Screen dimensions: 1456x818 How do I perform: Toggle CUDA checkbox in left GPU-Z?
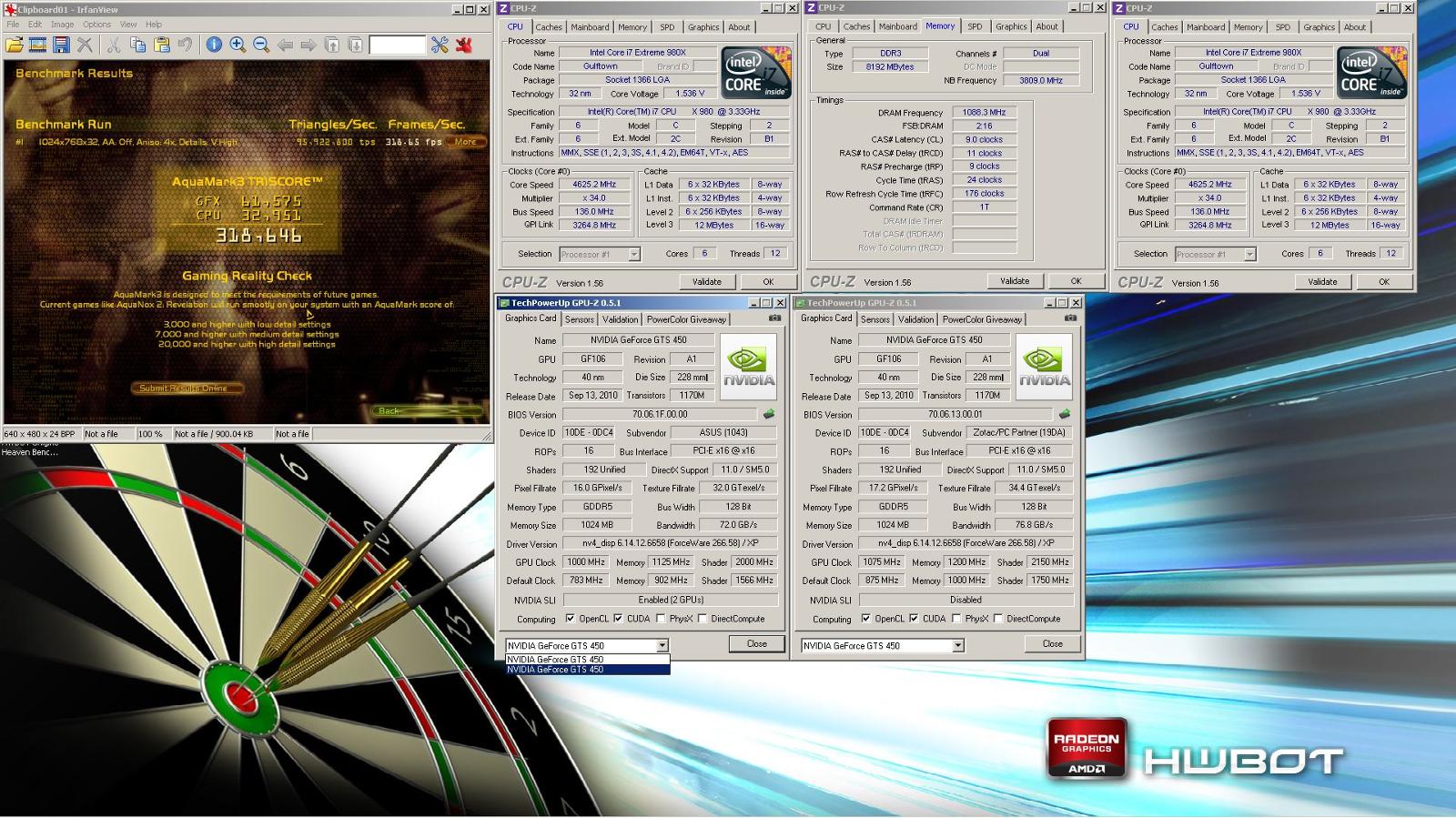(618, 619)
